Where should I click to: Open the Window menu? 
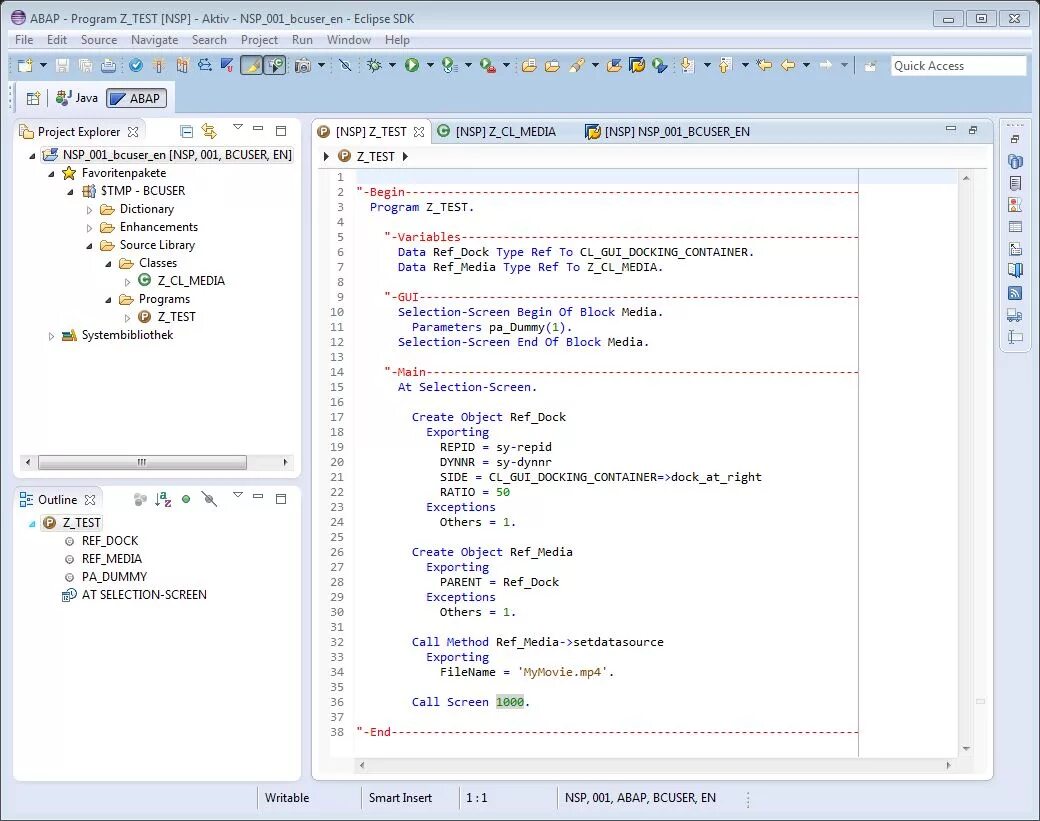click(x=349, y=40)
